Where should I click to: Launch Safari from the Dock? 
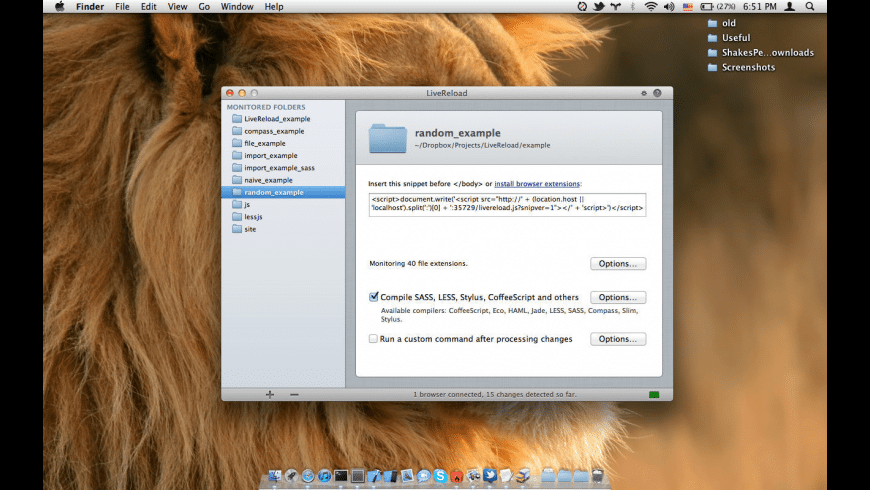[308, 476]
